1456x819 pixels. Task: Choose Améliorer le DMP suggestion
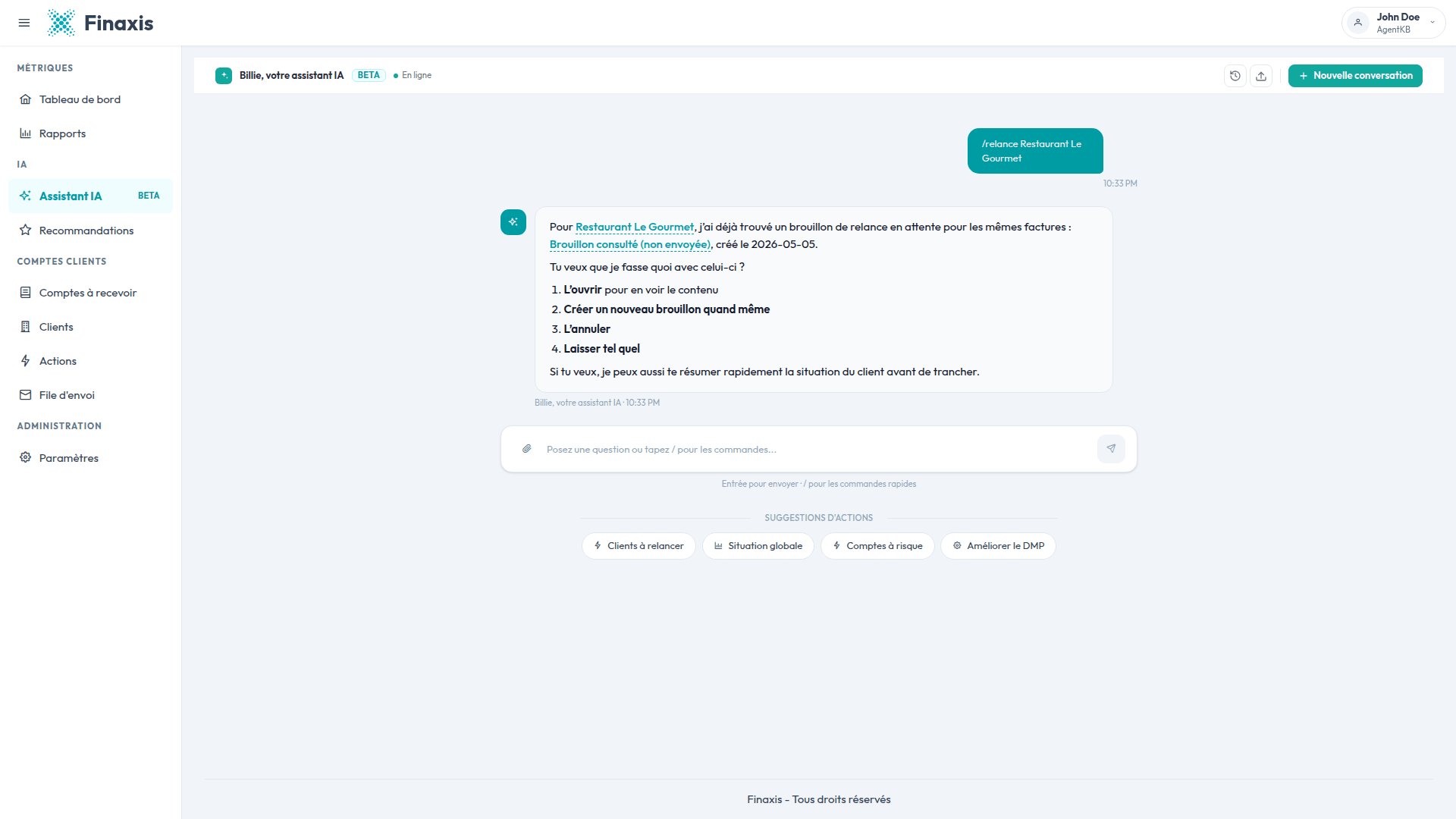(x=999, y=546)
